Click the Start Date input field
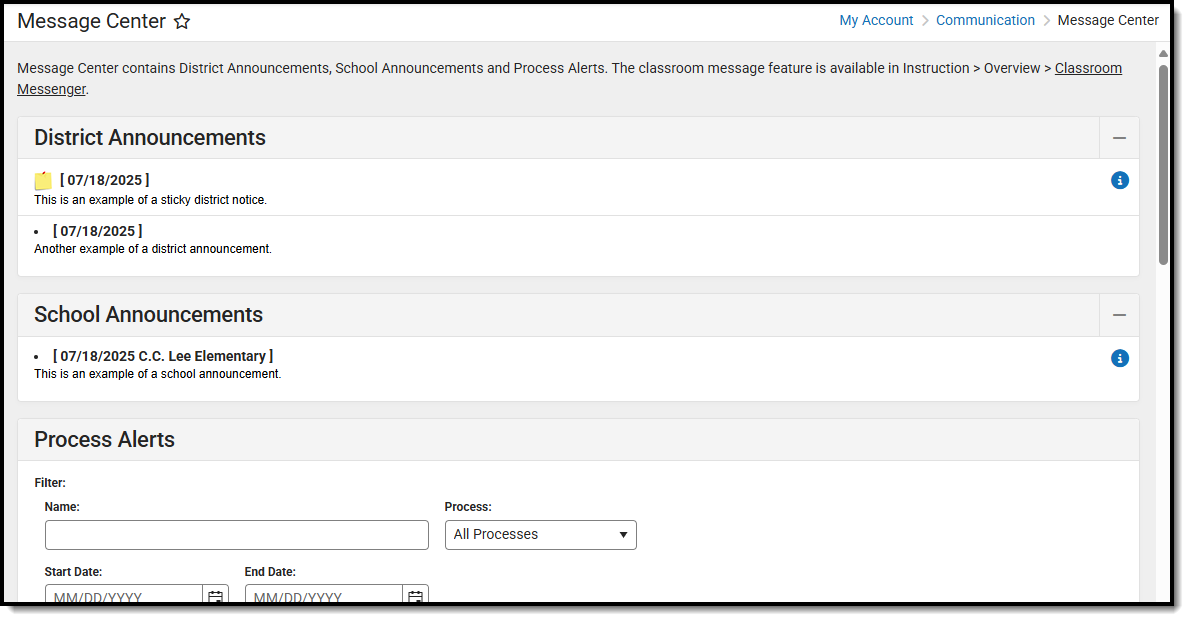 point(124,596)
